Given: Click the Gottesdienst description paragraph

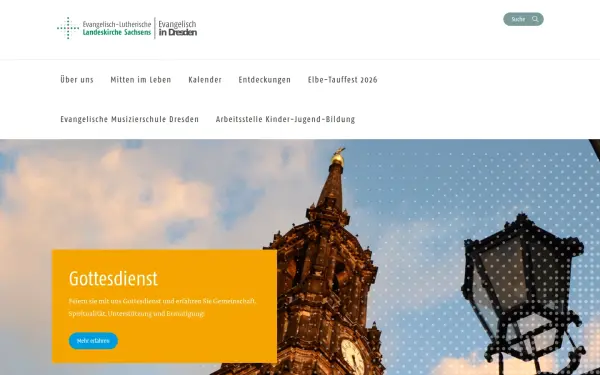Looking at the screenshot, I should pos(162,307).
